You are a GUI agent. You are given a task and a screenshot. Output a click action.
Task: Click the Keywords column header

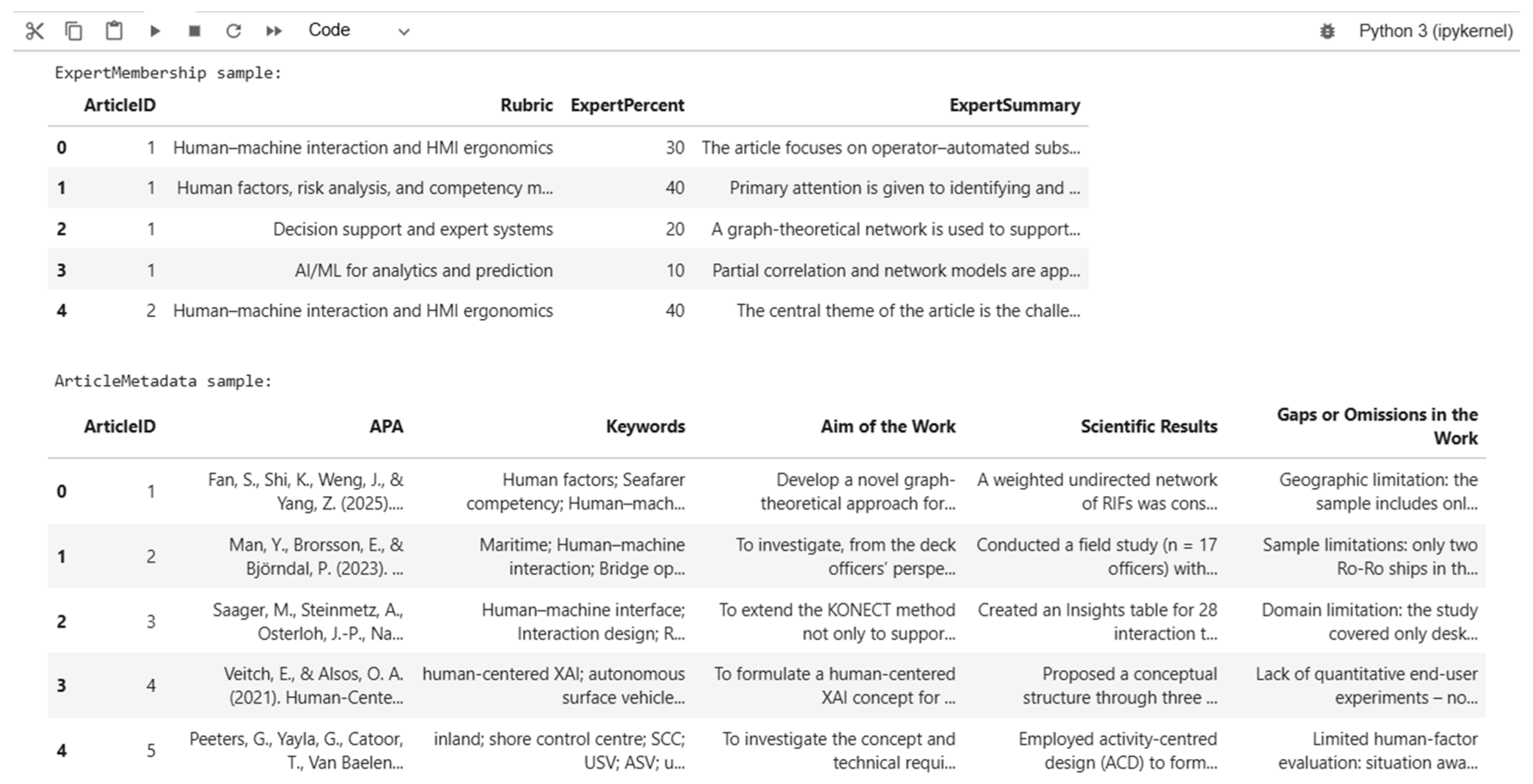645,426
